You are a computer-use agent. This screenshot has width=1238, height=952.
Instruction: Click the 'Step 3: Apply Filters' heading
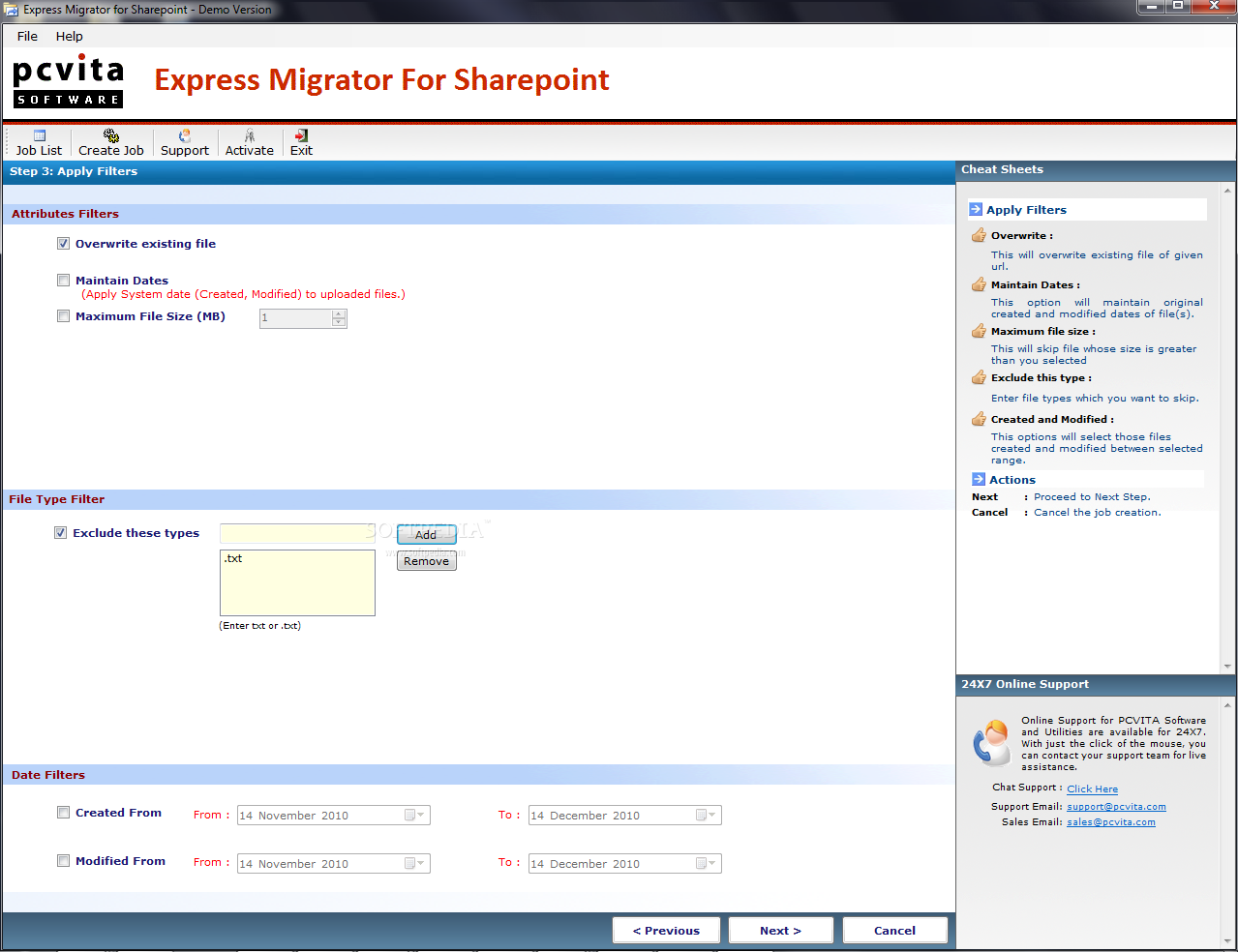(74, 171)
